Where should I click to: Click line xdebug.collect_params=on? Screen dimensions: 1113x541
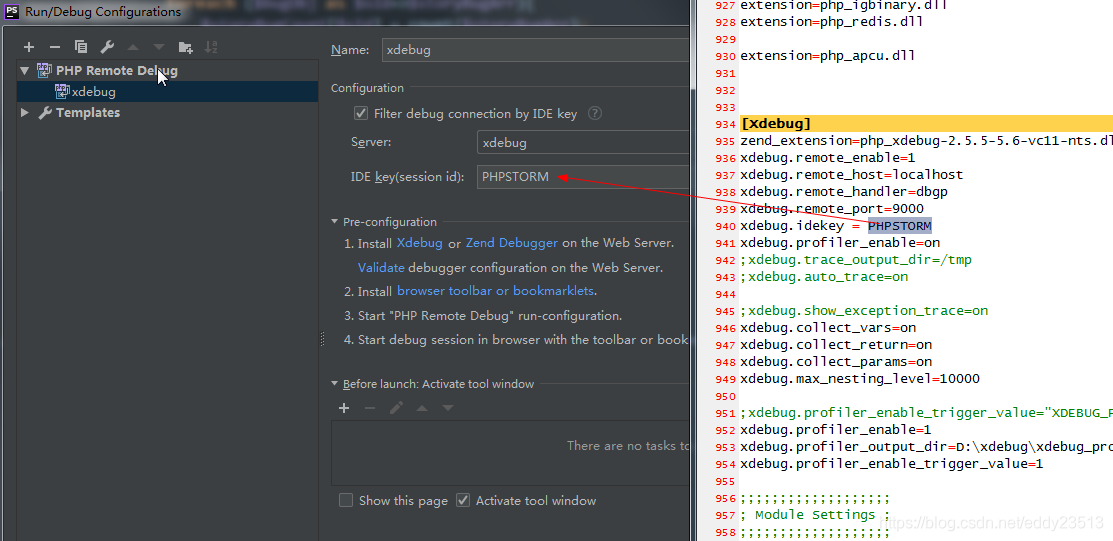tap(835, 362)
